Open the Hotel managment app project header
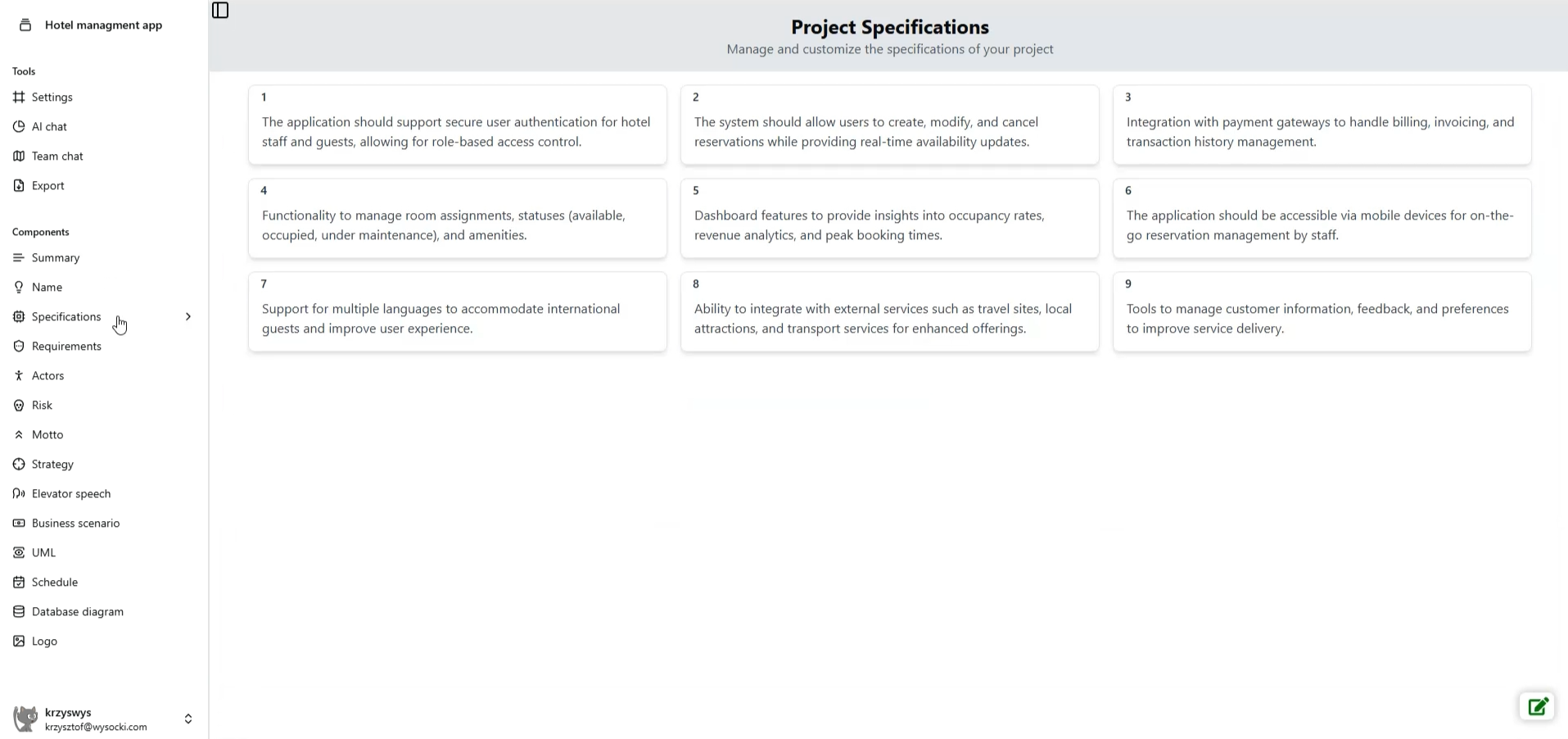The image size is (1568, 739). [x=103, y=25]
